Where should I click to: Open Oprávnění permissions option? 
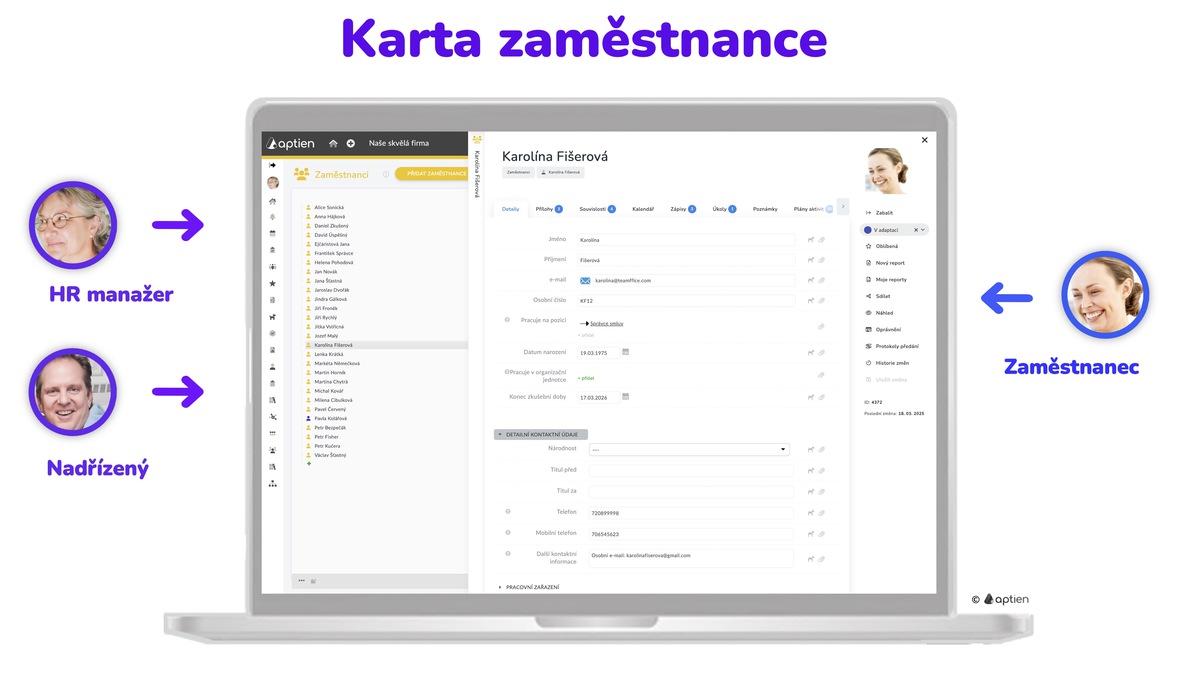click(x=883, y=329)
